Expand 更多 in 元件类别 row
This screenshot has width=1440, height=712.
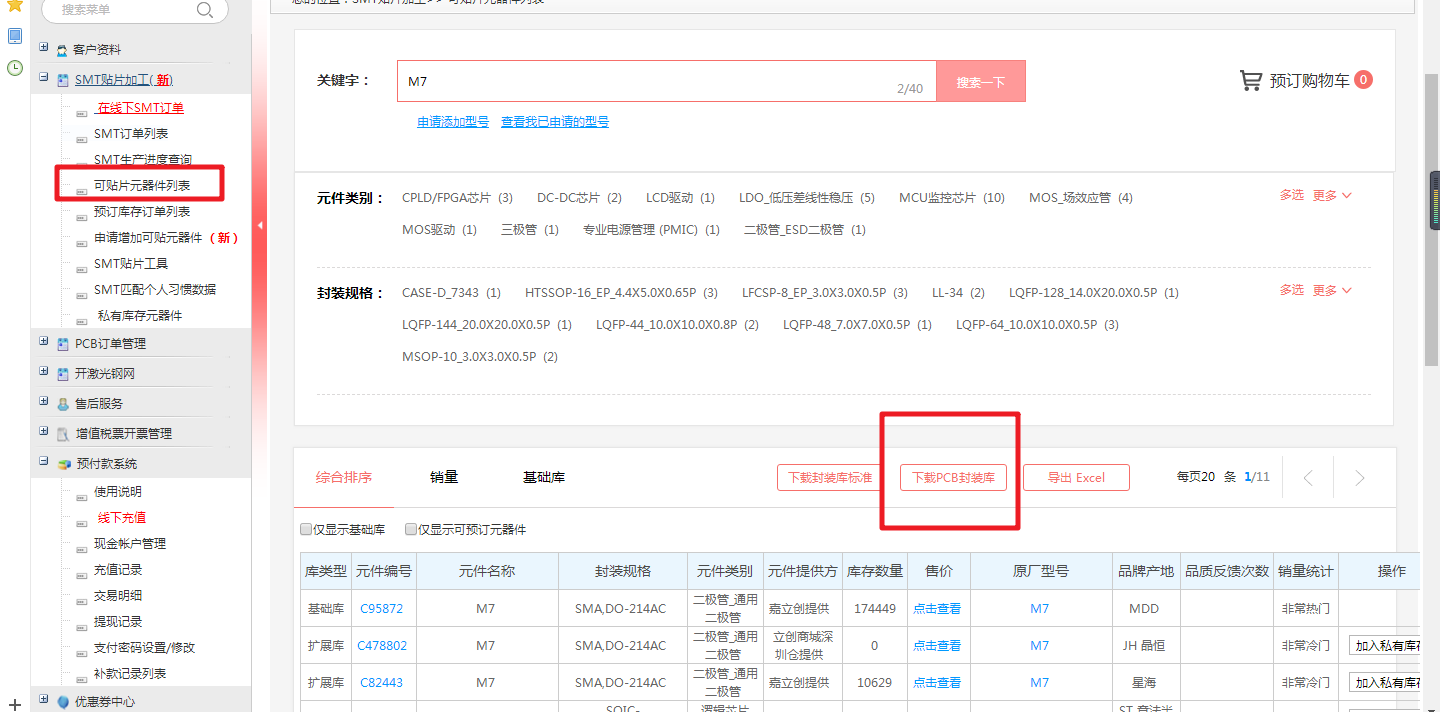pyautogui.click(x=1332, y=196)
